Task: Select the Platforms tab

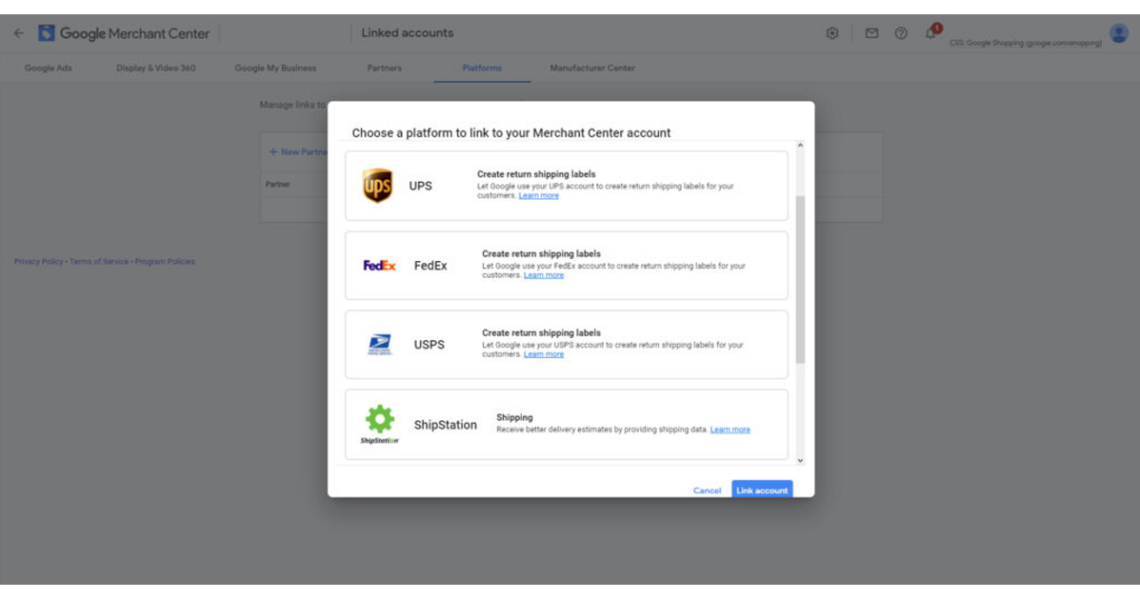Action: [481, 67]
